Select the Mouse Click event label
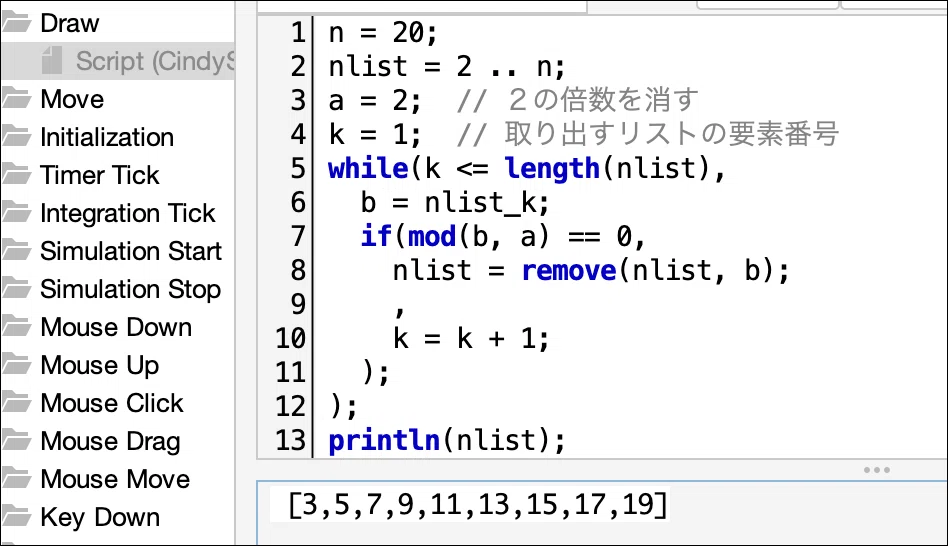948x546 pixels. pyautogui.click(x=112, y=404)
